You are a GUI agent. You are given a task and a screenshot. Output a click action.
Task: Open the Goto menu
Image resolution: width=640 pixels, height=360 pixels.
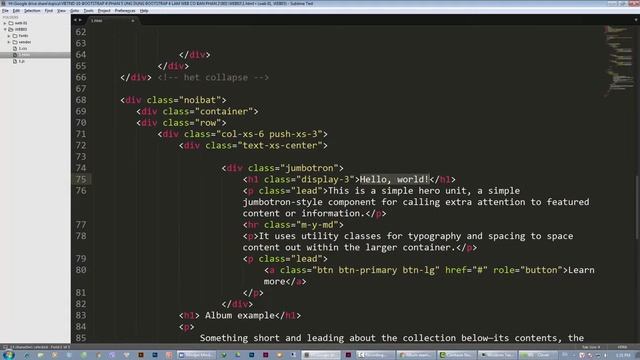coord(74,11)
